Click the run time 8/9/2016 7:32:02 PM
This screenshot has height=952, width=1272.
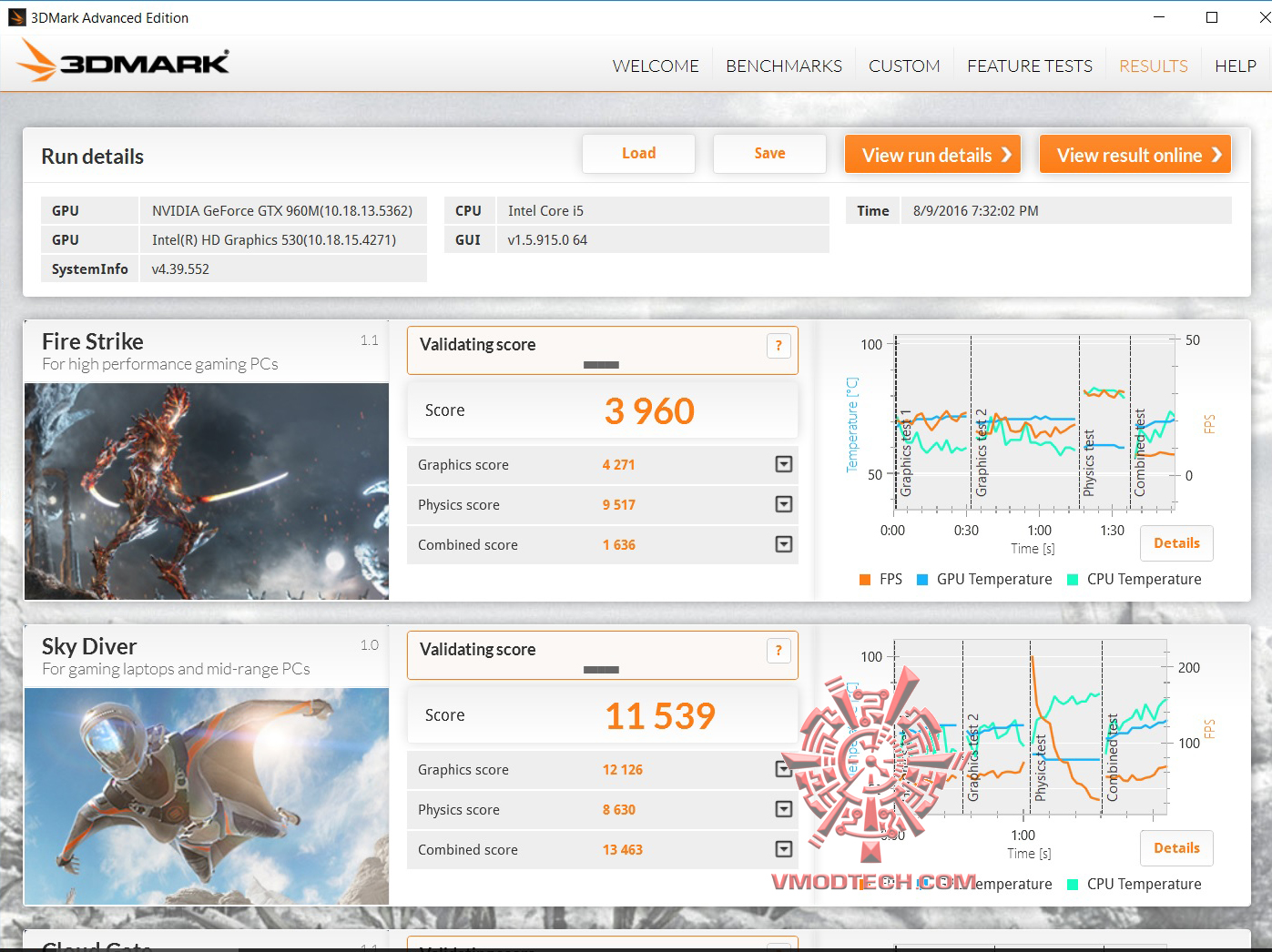975,211
